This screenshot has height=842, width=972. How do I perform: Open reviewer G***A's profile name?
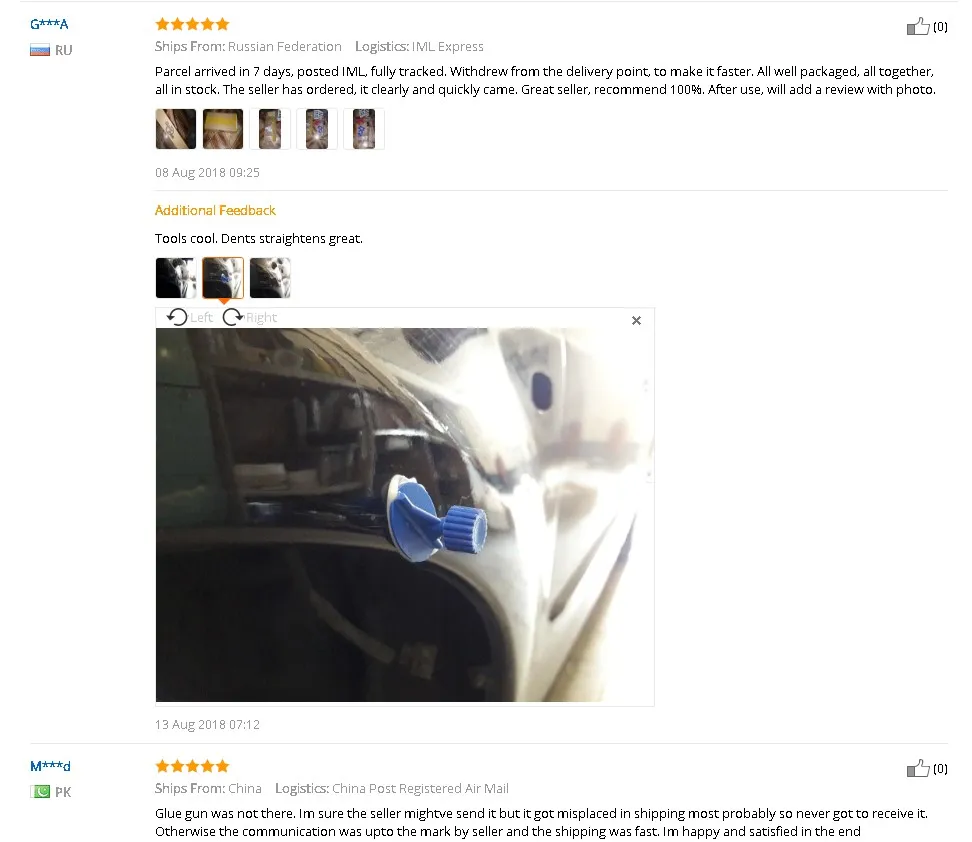(x=49, y=24)
